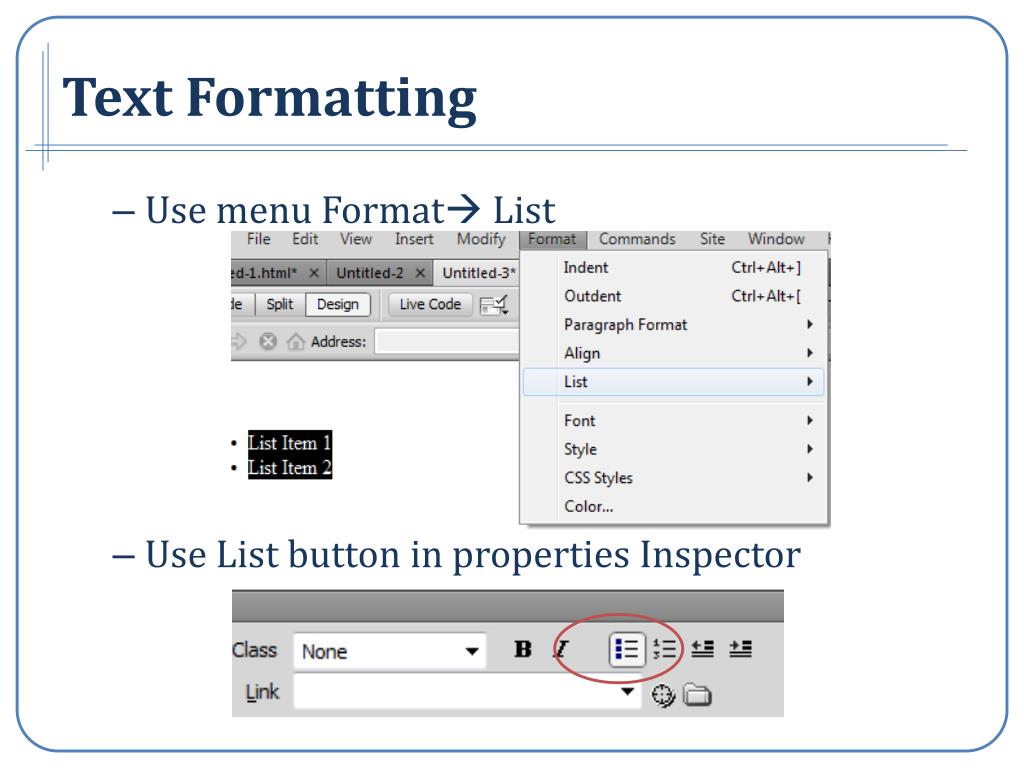This screenshot has height=768, width=1024.
Task: Click the Home icon near Address
Action: (295, 341)
